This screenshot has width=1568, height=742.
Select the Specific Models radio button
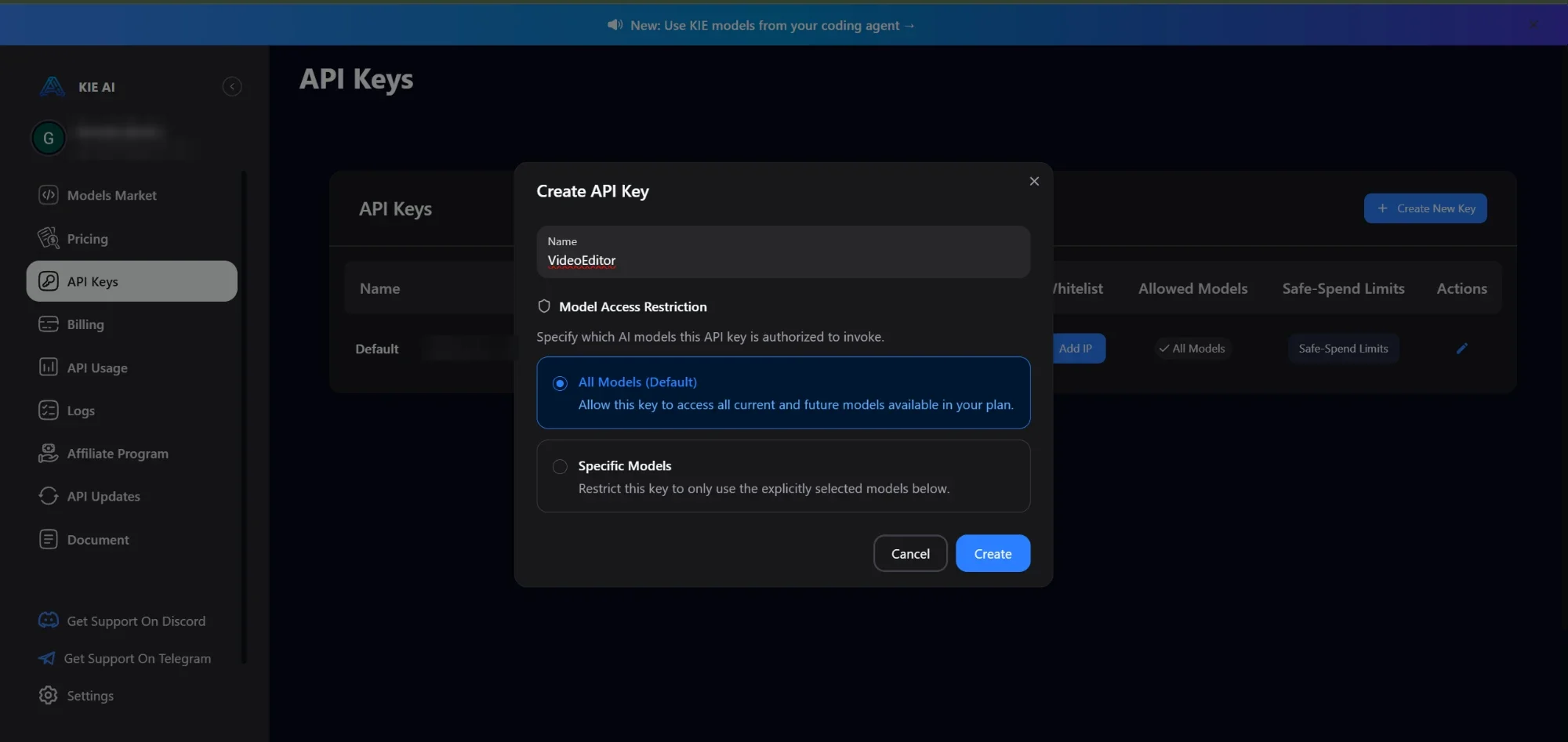coord(560,467)
